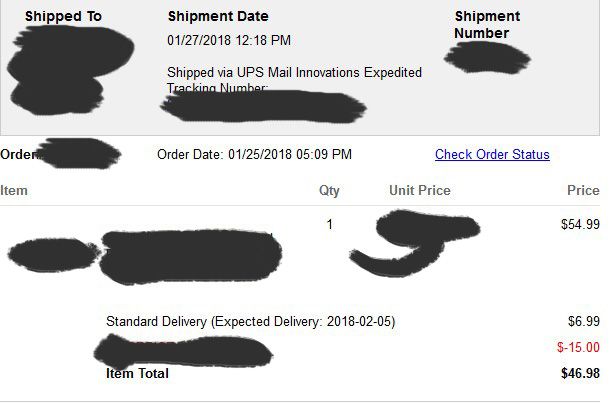Click the Price column header
Viewport: 612px width, 403px height.
coord(582,190)
